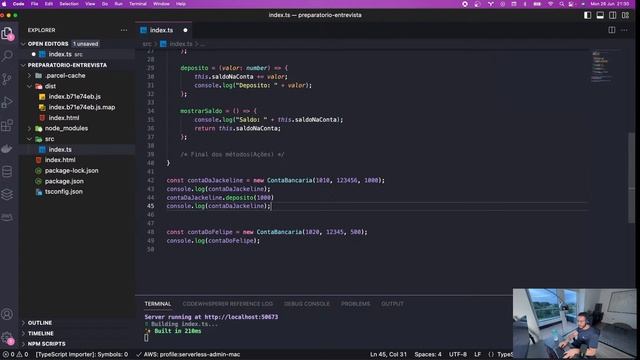The image size is (640, 360).
Task: Toggle the bottom panel layout icon
Action: [x=600, y=15]
